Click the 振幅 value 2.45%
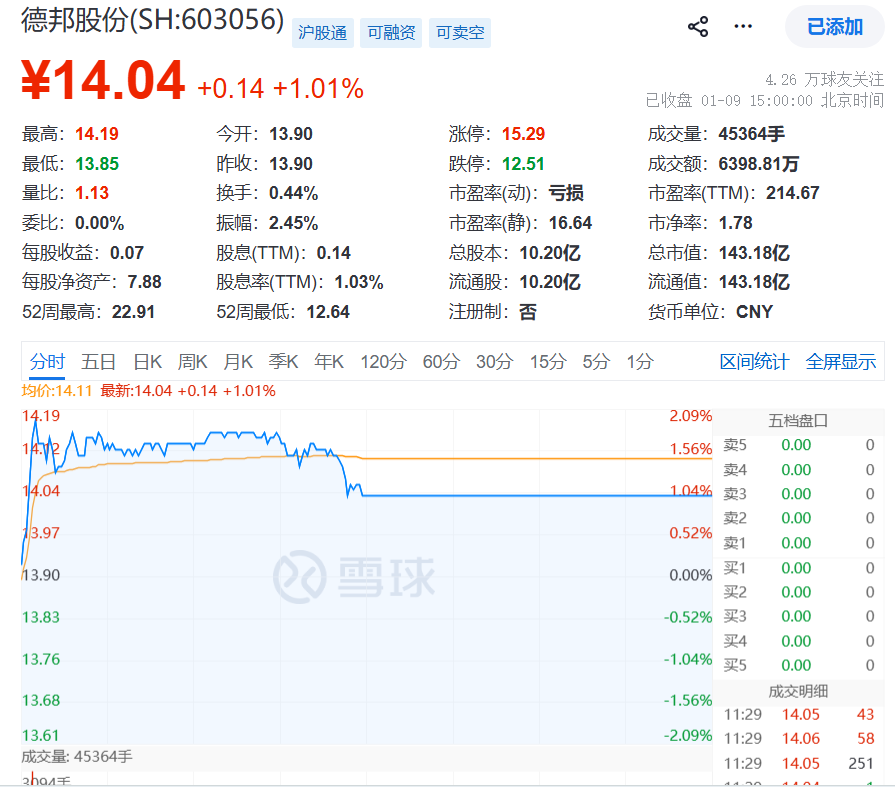 pos(293,223)
